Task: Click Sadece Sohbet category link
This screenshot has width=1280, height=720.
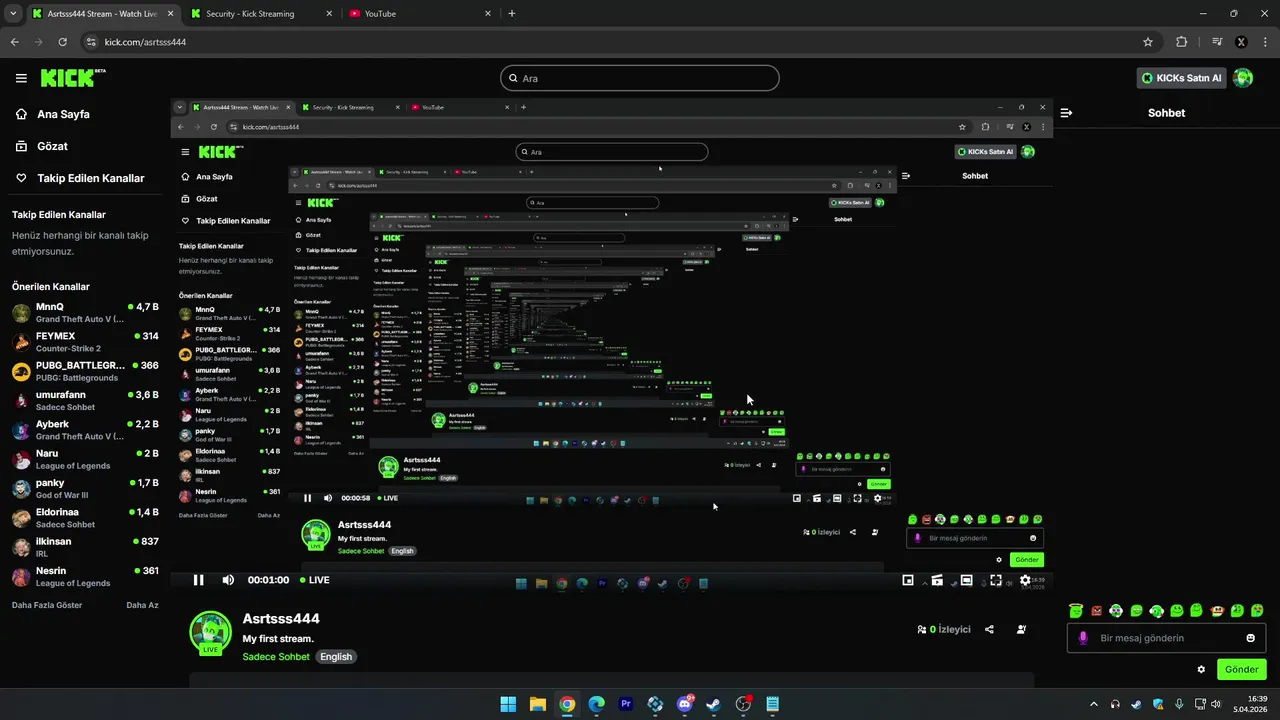Action: [276, 657]
